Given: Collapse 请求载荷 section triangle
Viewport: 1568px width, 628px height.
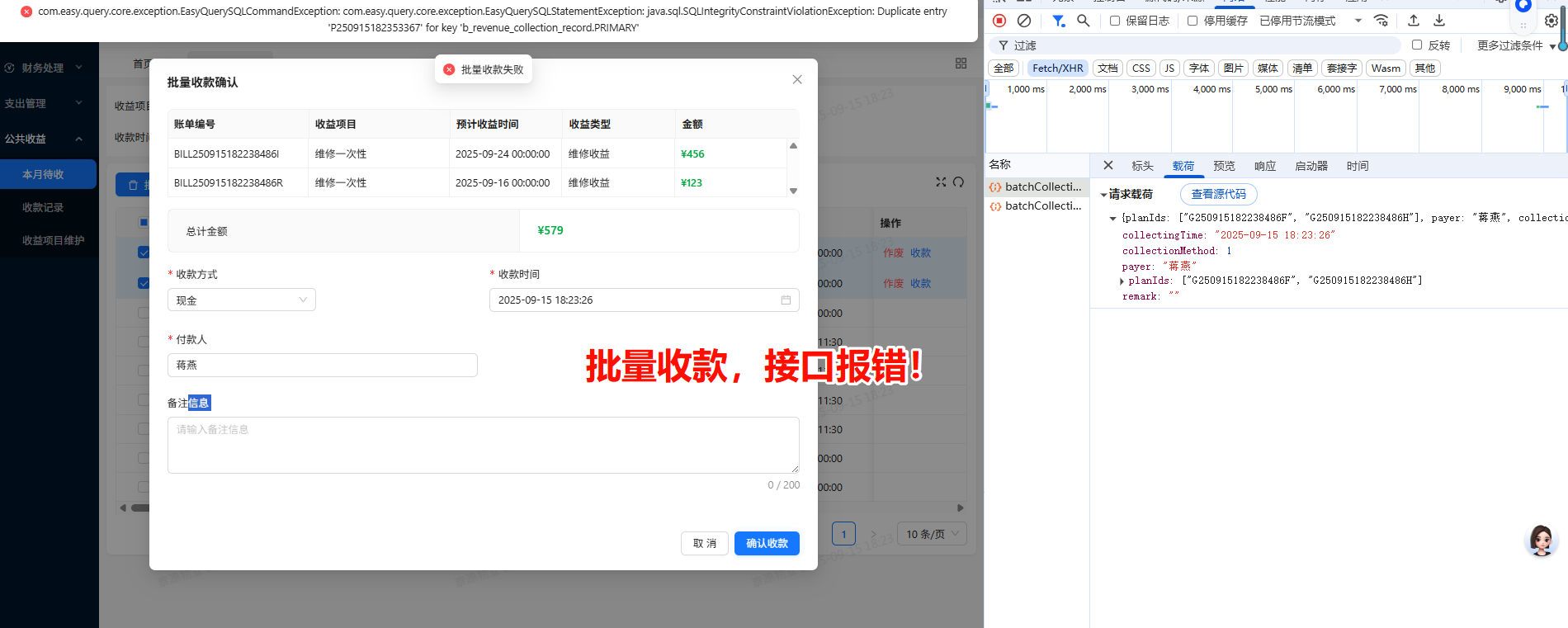Looking at the screenshot, I should pos(1103,195).
